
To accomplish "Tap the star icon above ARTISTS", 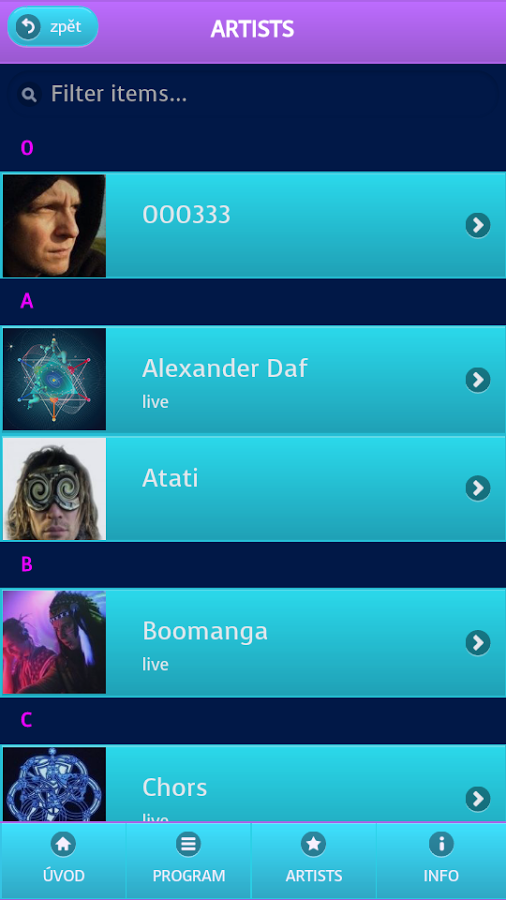I will click(x=313, y=844).
